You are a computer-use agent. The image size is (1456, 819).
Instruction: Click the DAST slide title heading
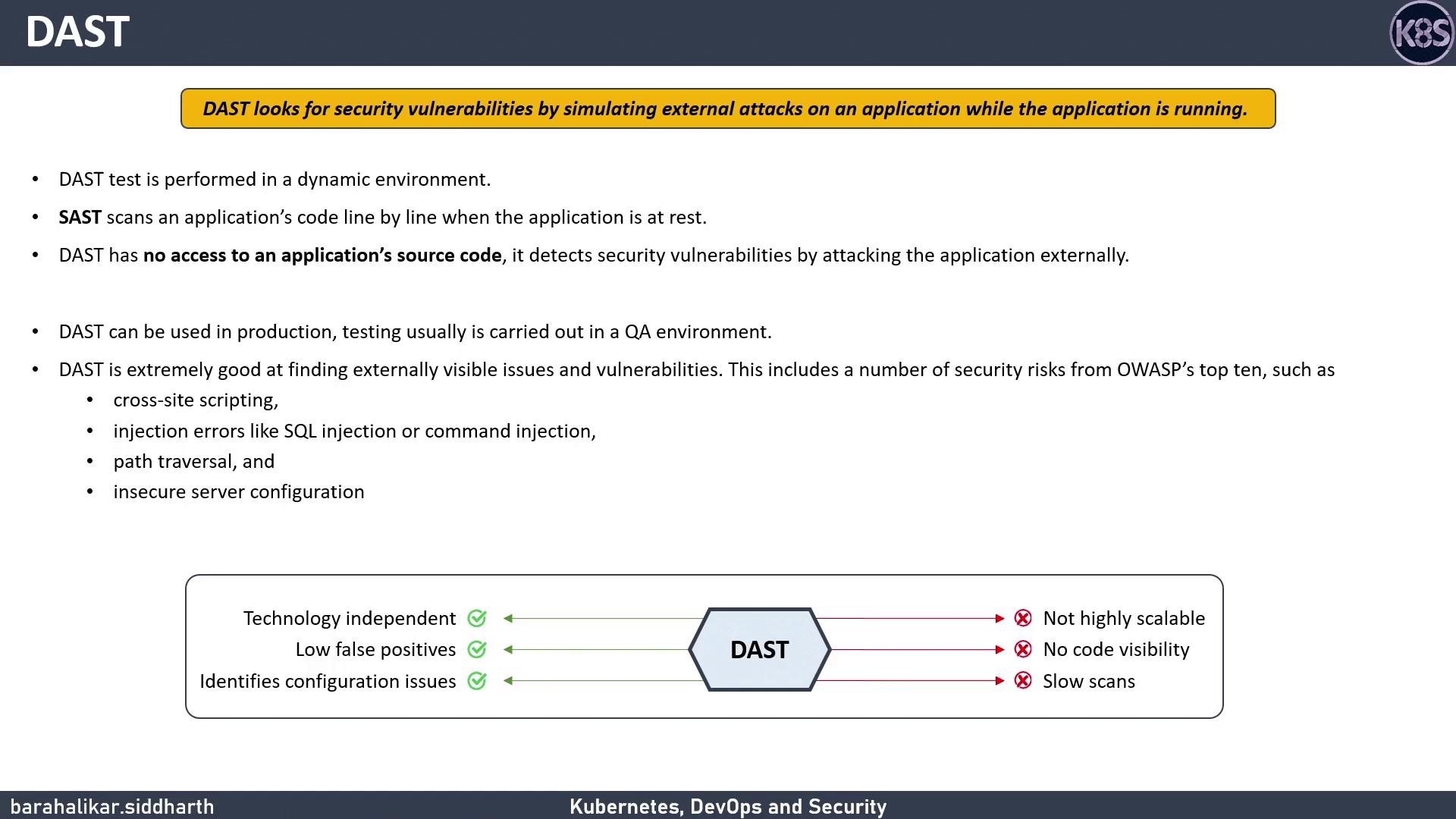[x=77, y=33]
